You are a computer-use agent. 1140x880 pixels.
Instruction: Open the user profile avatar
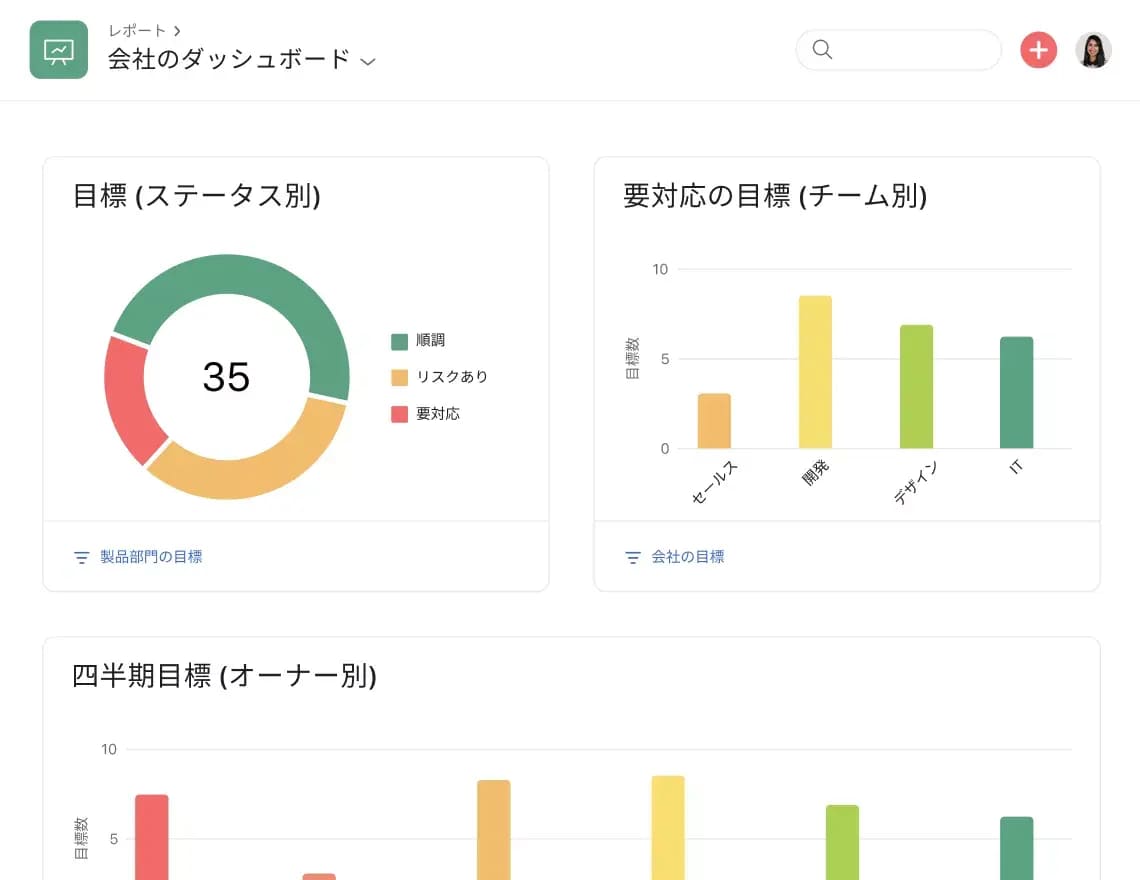click(1093, 50)
